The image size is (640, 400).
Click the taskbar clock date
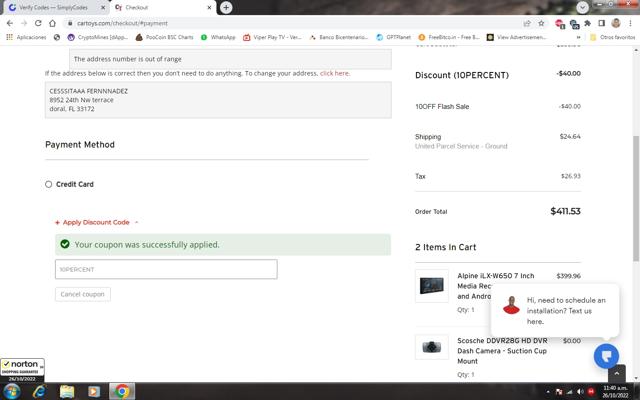(615, 391)
